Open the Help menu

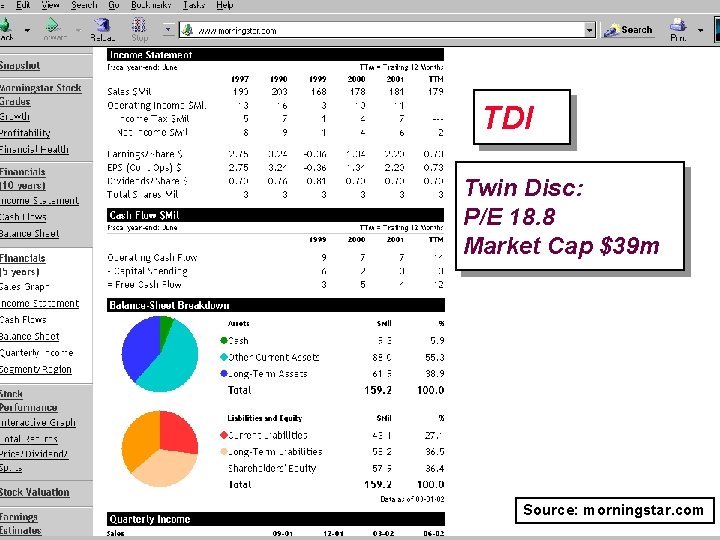point(225,5)
